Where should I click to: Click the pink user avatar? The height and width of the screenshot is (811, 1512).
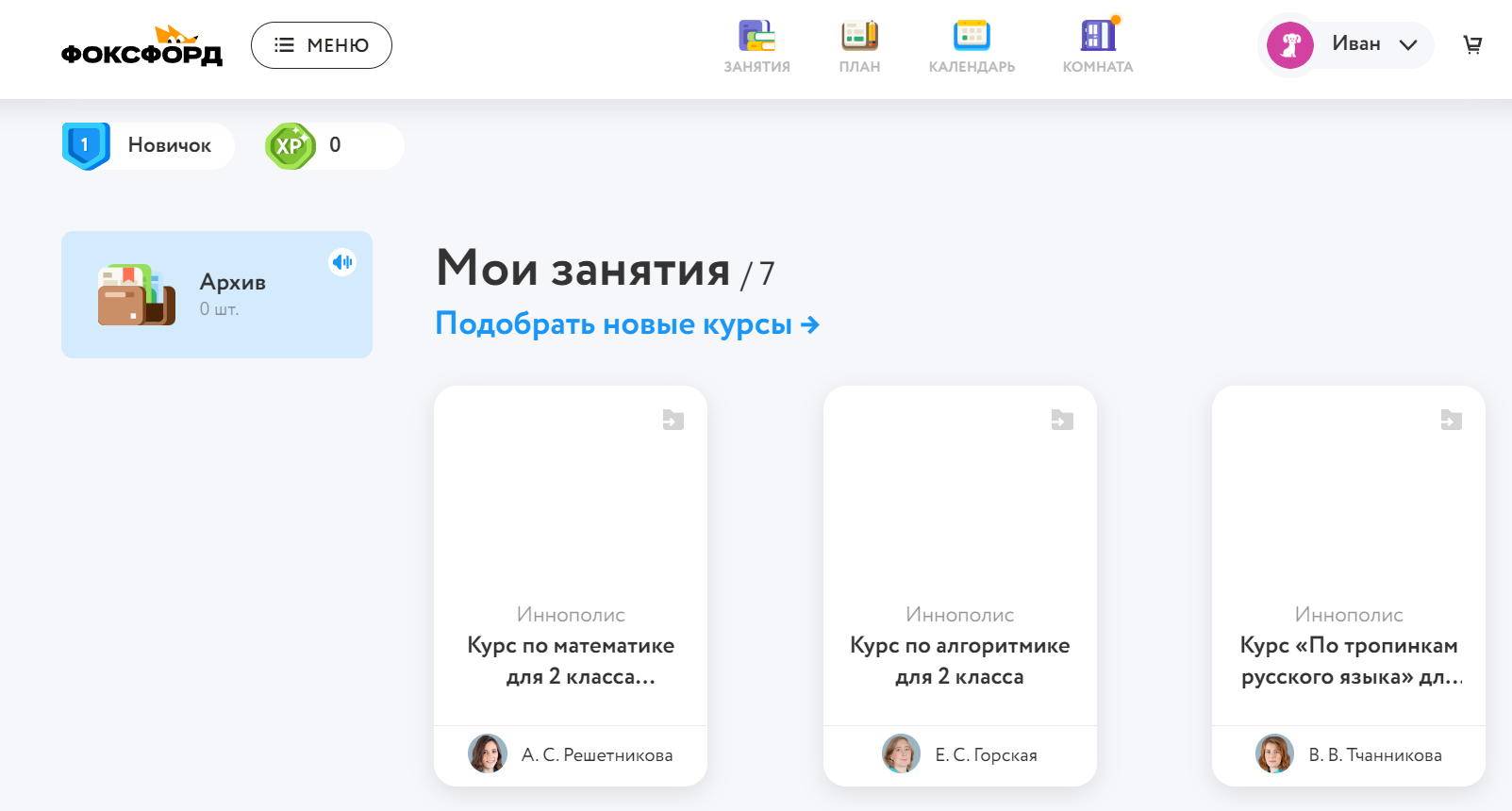tap(1289, 45)
